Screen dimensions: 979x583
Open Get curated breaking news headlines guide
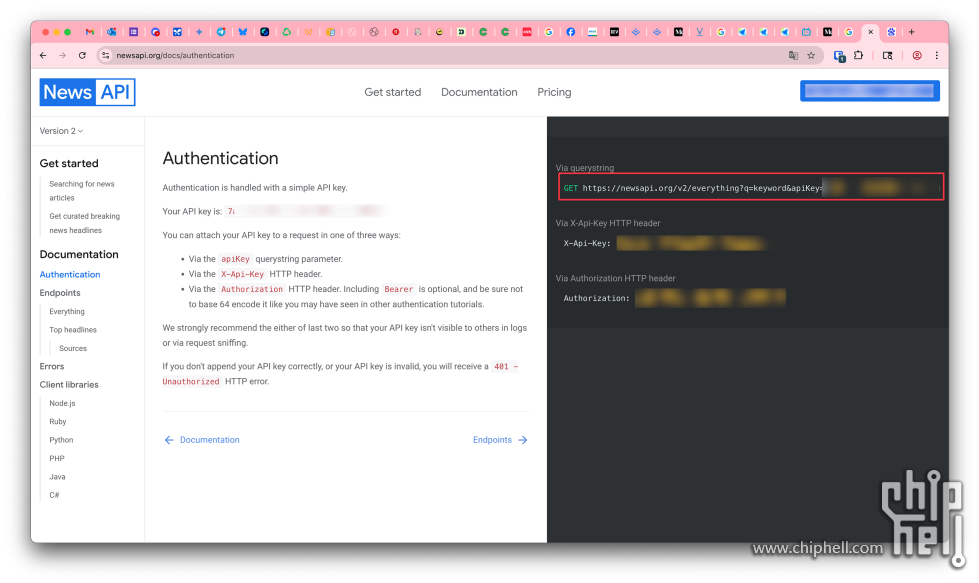pos(84,223)
